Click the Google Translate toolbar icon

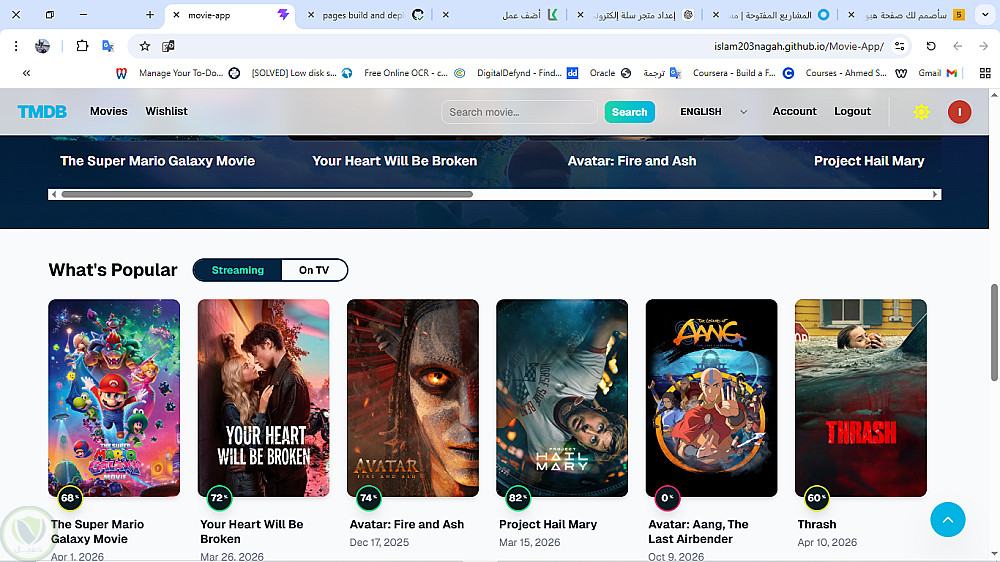(x=108, y=46)
